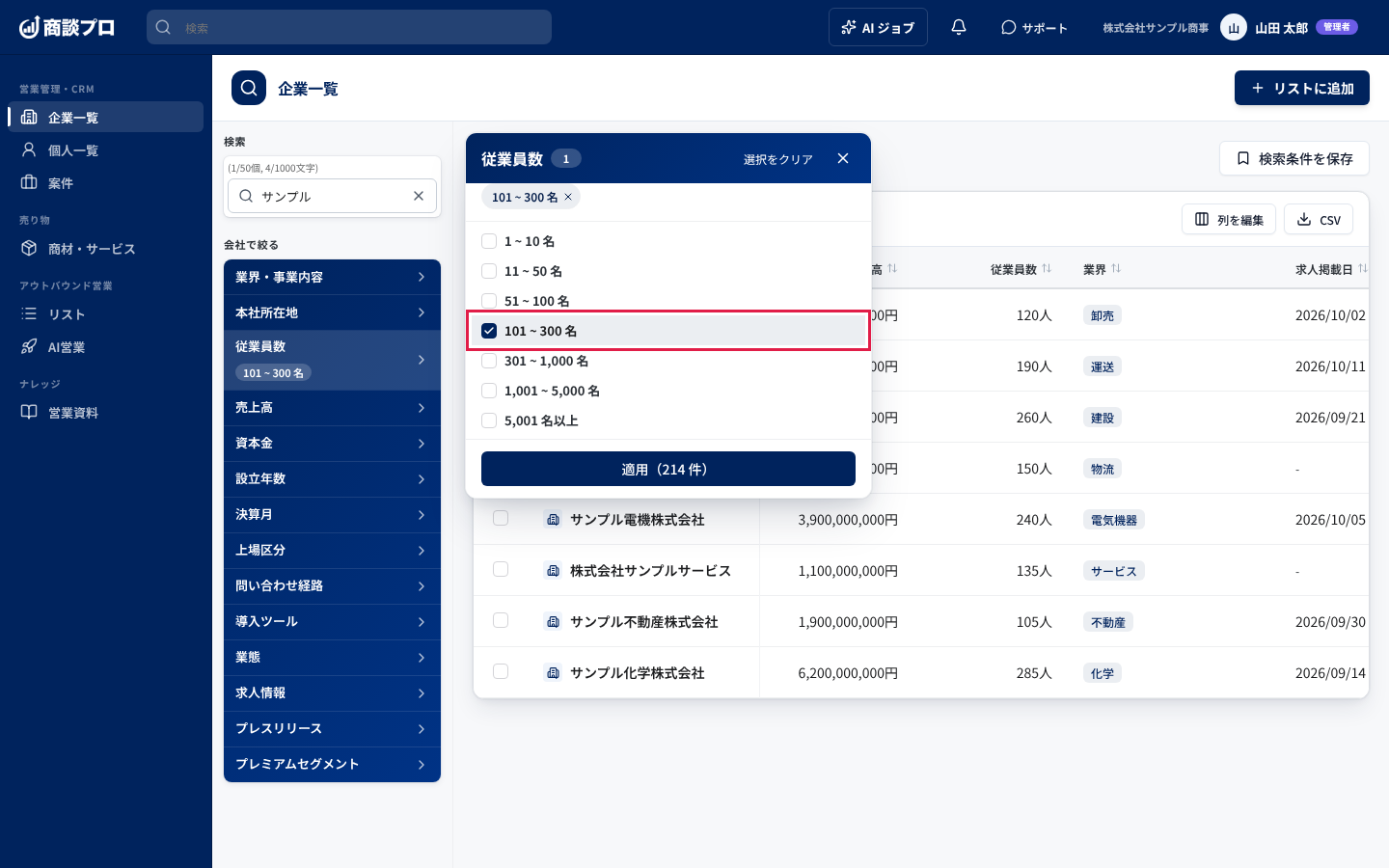Image resolution: width=1389 pixels, height=868 pixels.
Task: Open AIジョブ from the top bar
Action: pos(878,27)
